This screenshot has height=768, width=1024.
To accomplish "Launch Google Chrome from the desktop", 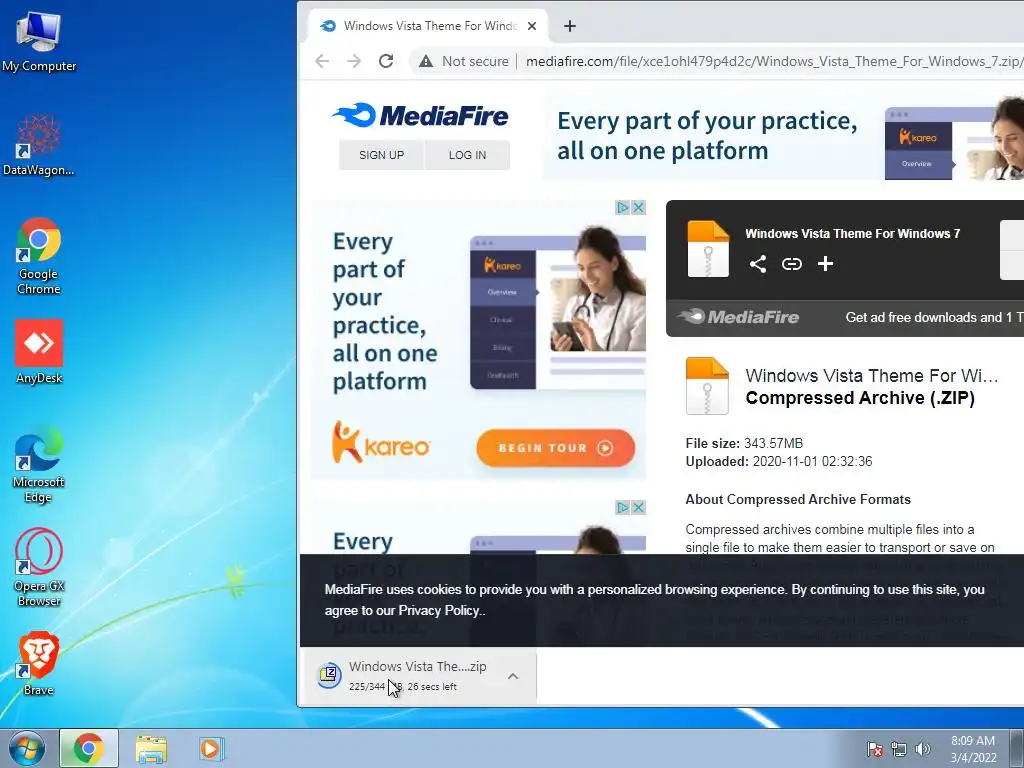I will [x=39, y=256].
